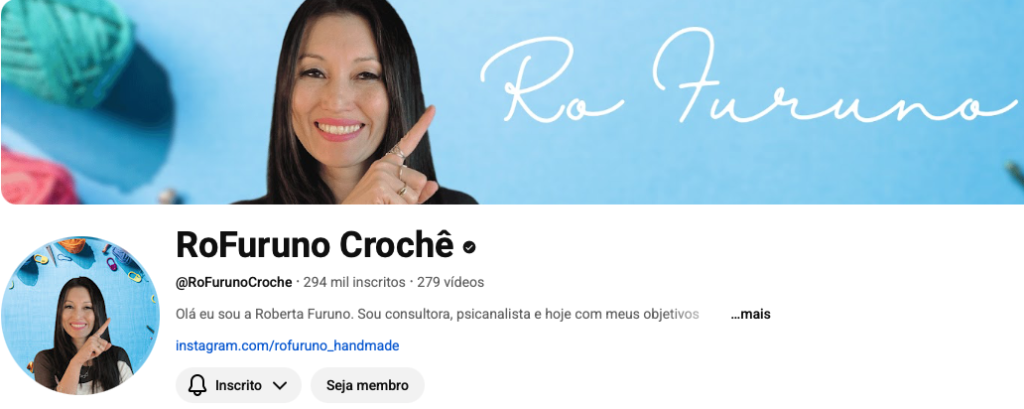1024x409 pixels.
Task: Open the round channel avatar picture
Action: click(x=80, y=316)
